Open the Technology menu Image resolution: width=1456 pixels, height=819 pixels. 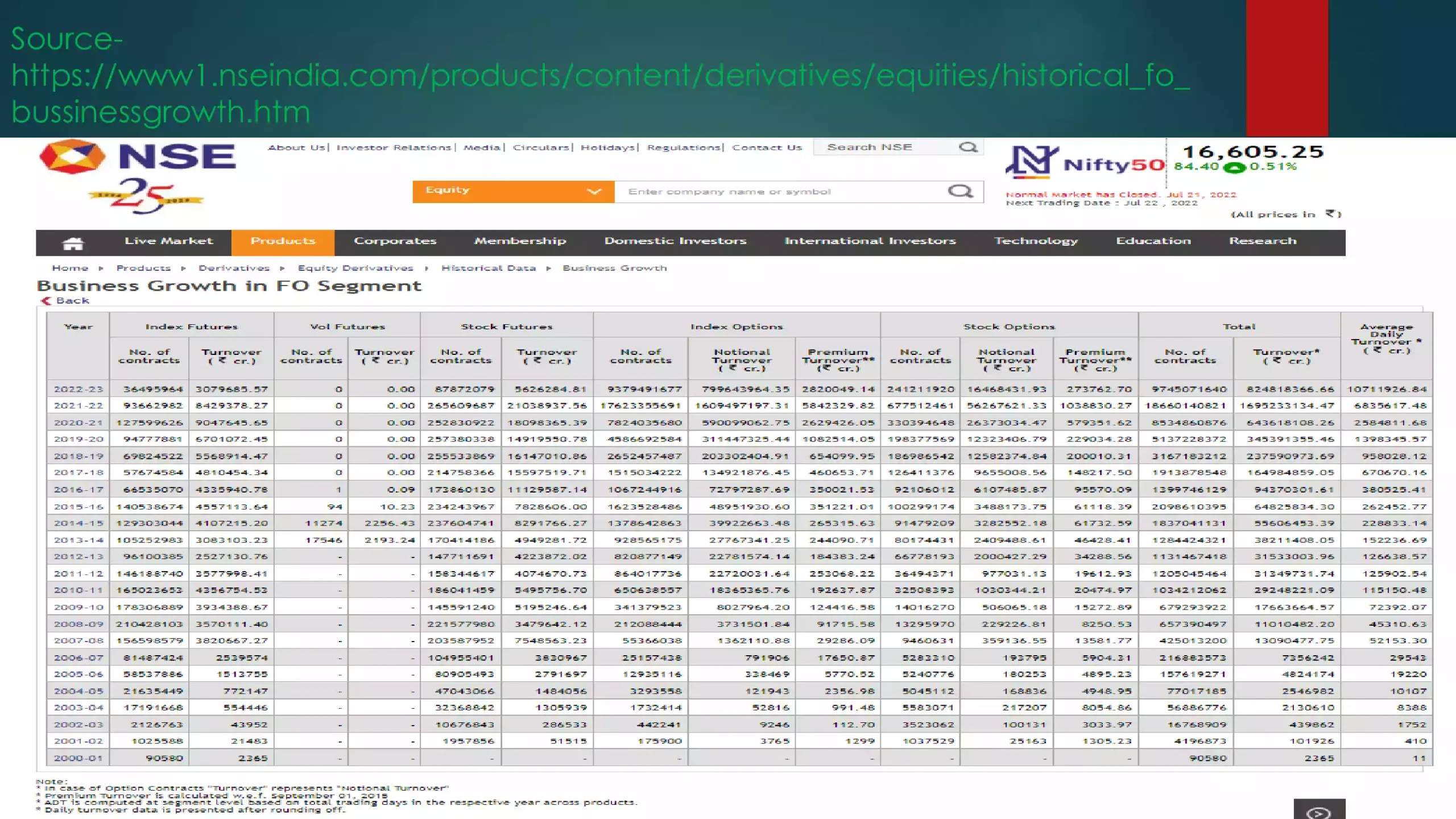point(1036,241)
